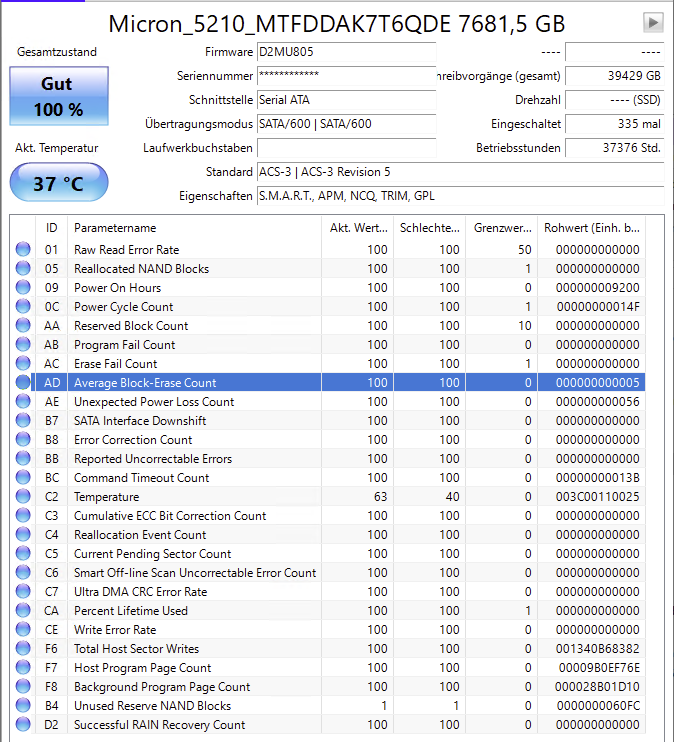Click Temperature raw value 003C00110025
674x742 pixels.
[x=598, y=497]
